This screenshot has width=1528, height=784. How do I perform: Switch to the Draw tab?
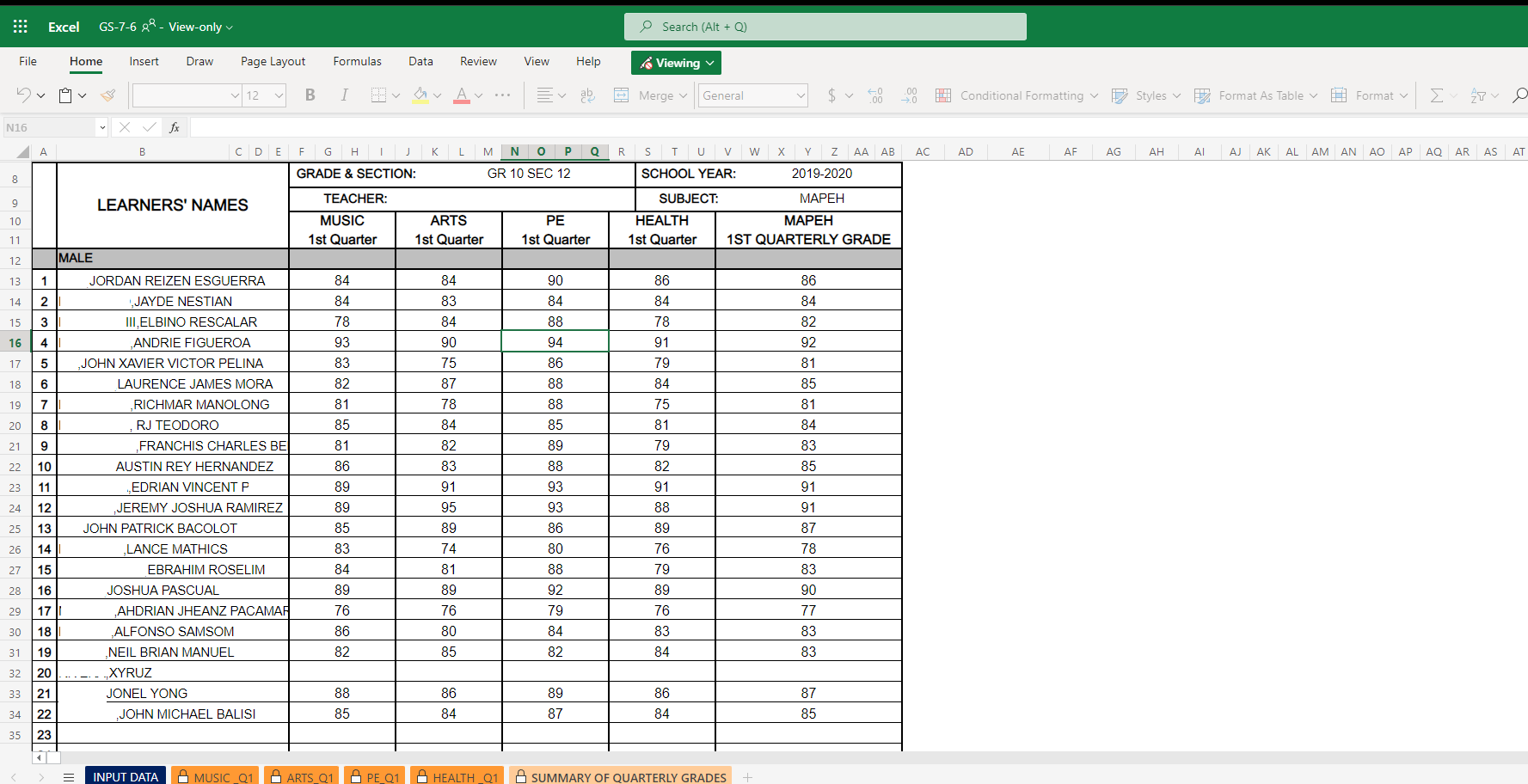click(x=199, y=61)
